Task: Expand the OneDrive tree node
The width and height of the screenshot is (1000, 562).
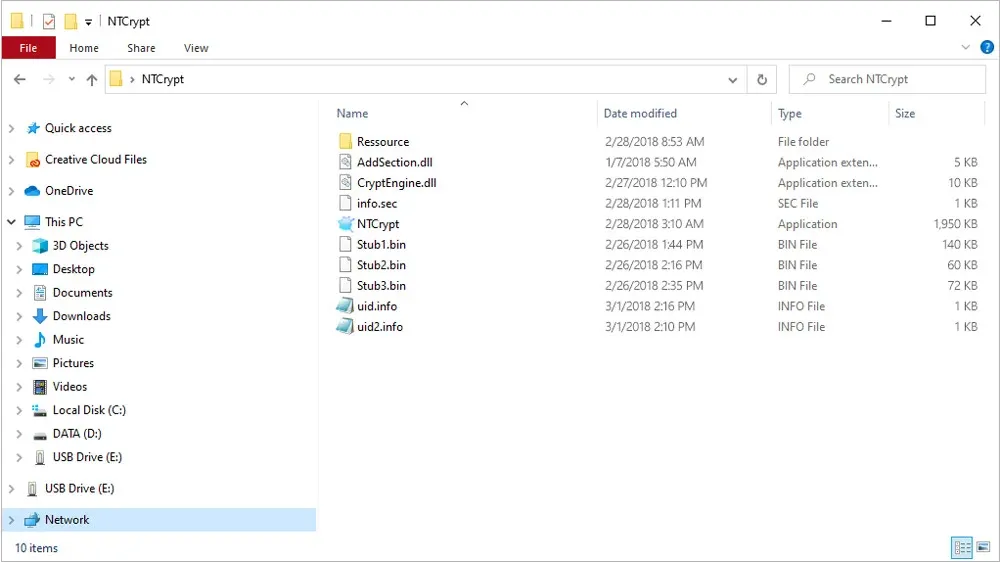Action: coord(11,191)
